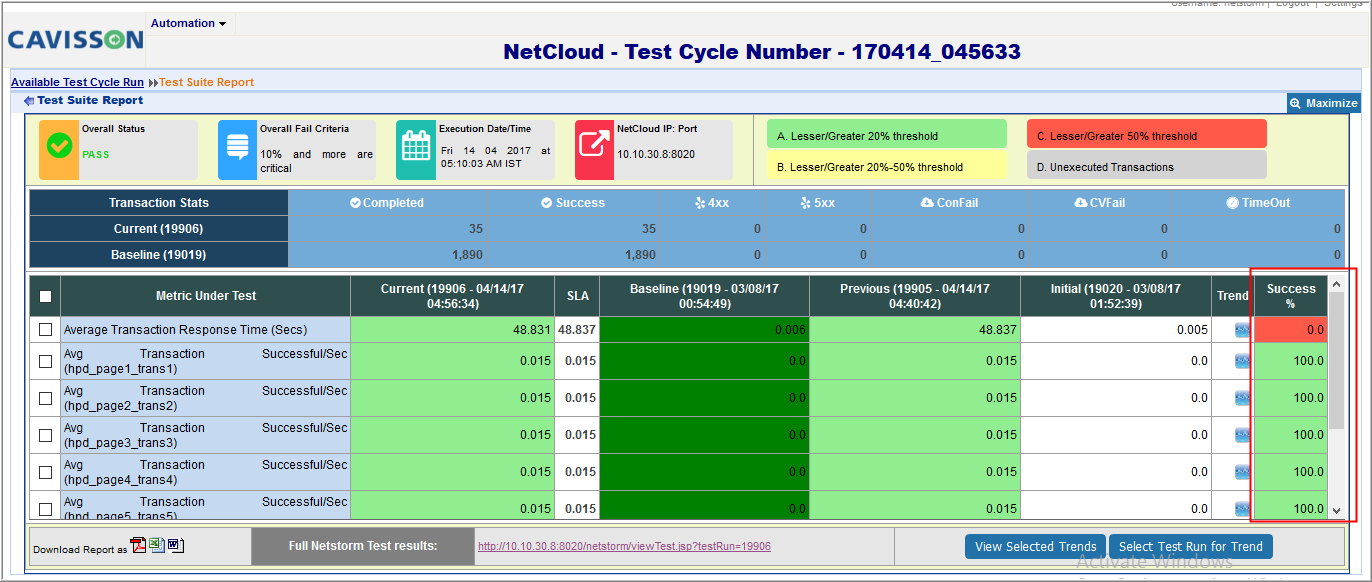Screen dimensions: 1372x582
Task: Click the Success column header in Transaction Stats
Action: pyautogui.click(x=573, y=203)
